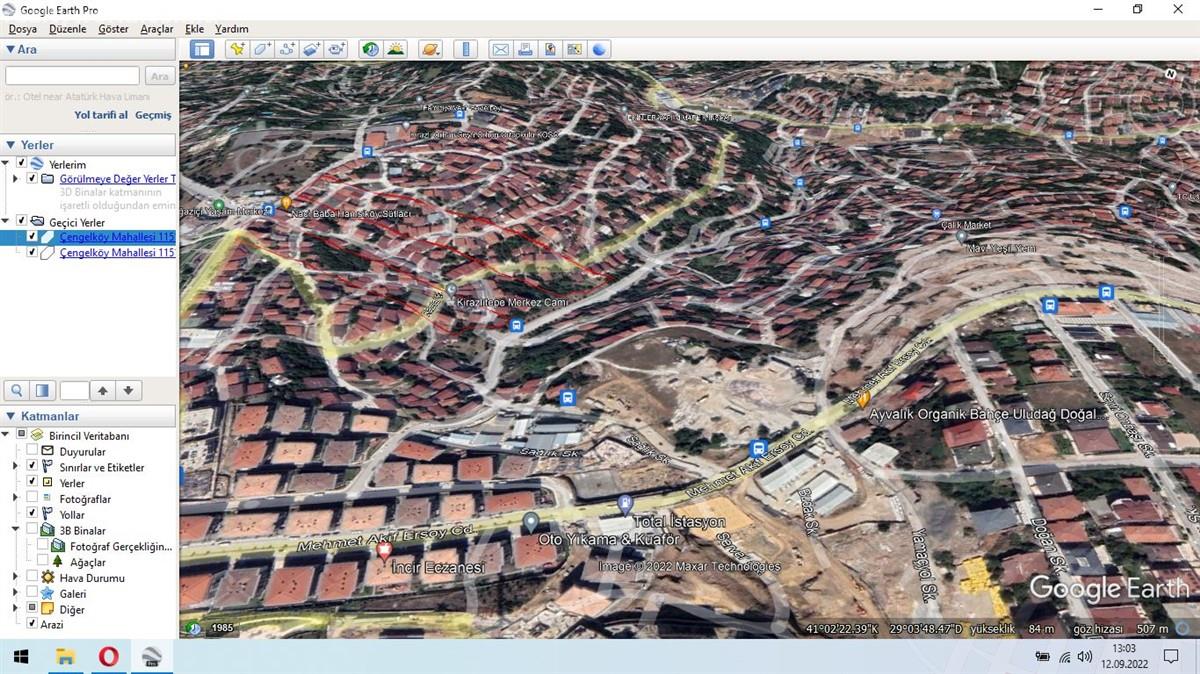Open the Göster menu
This screenshot has height=674, width=1200.
[x=113, y=29]
